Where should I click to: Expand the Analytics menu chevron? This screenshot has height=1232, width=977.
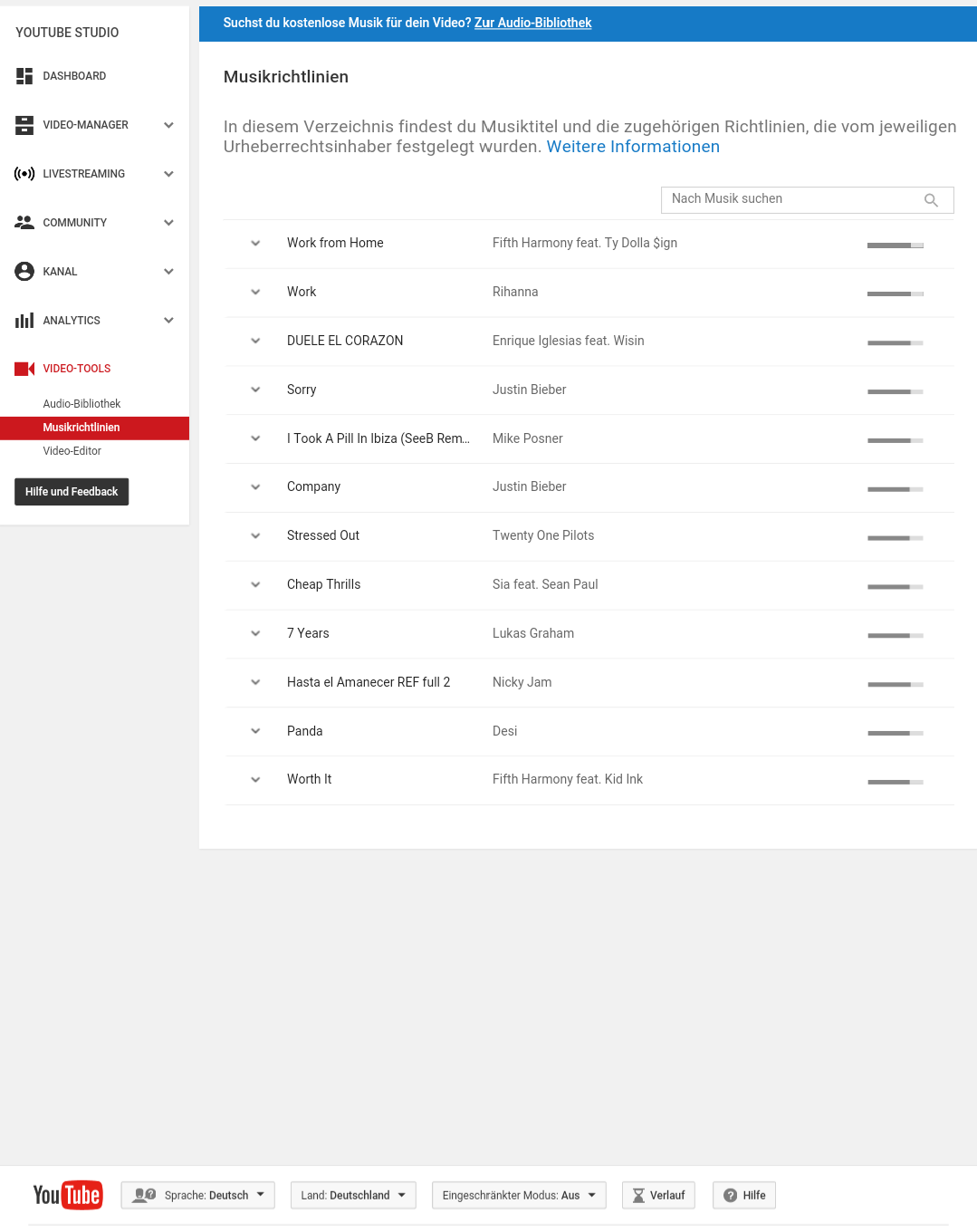coord(168,321)
